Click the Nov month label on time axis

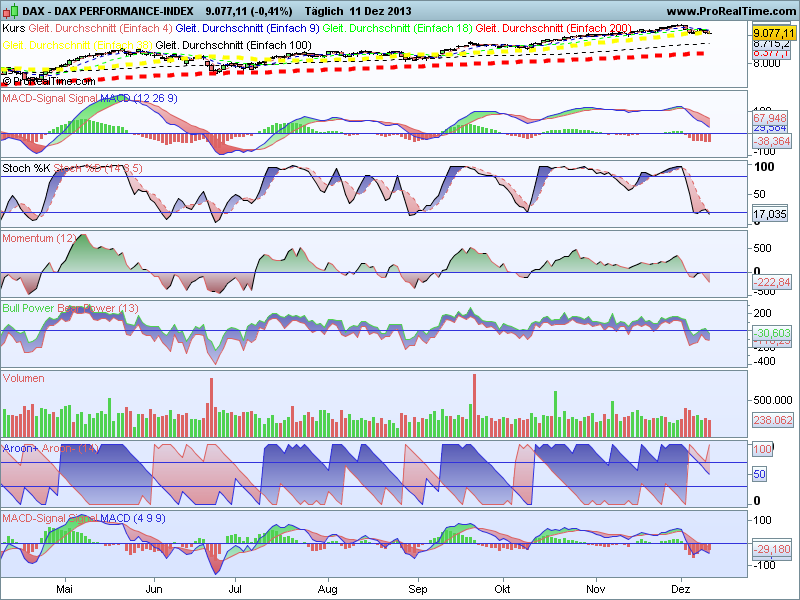coord(595,589)
